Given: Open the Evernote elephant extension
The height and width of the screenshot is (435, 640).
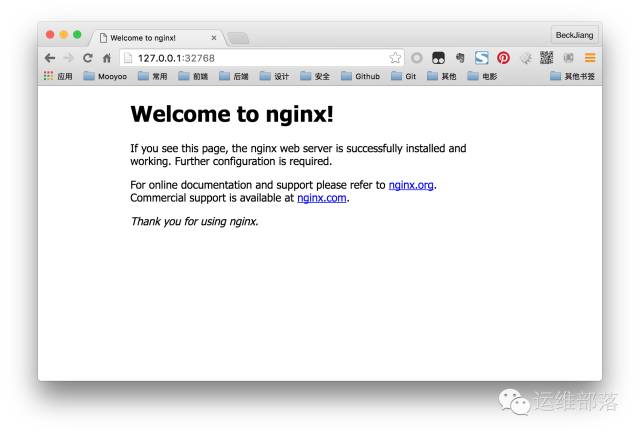Looking at the screenshot, I should (460, 58).
